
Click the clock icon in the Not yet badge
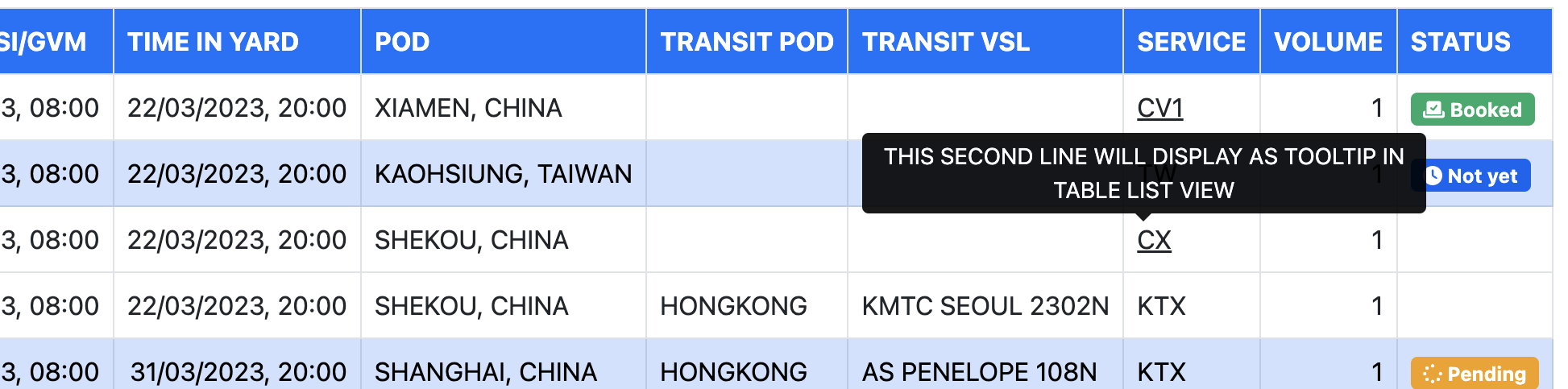tap(1433, 176)
